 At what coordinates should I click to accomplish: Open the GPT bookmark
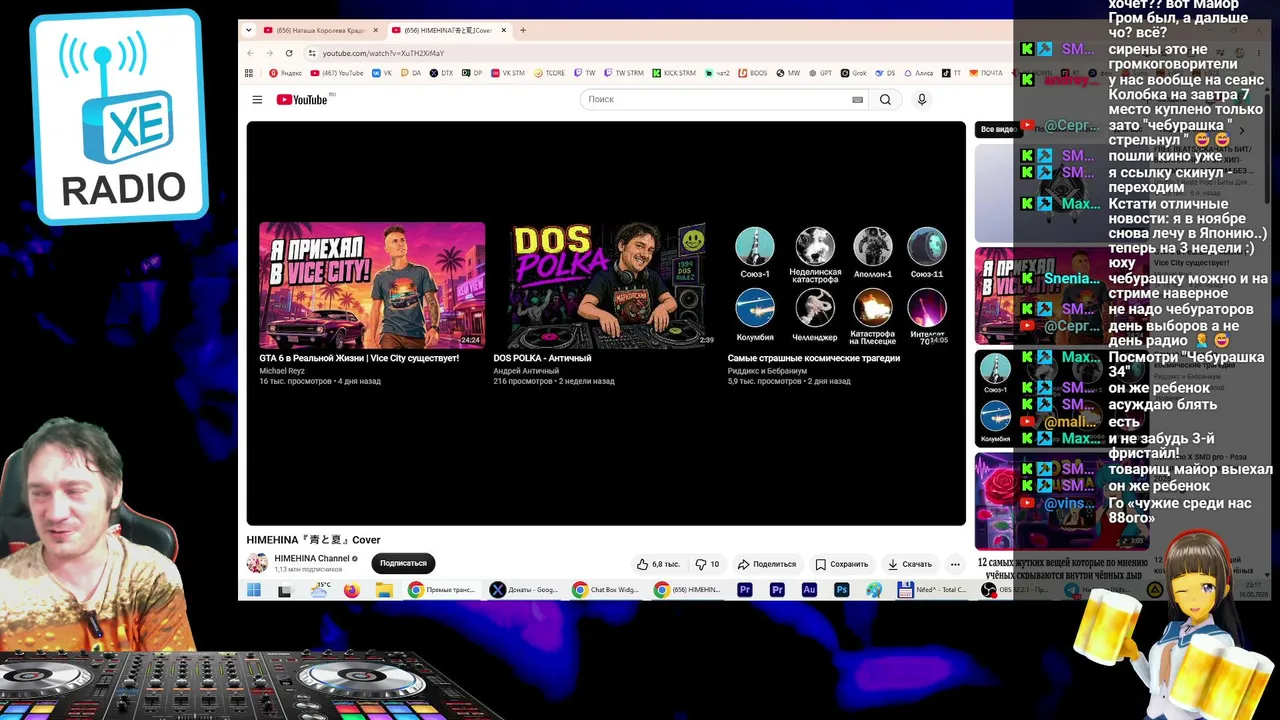tap(820, 73)
